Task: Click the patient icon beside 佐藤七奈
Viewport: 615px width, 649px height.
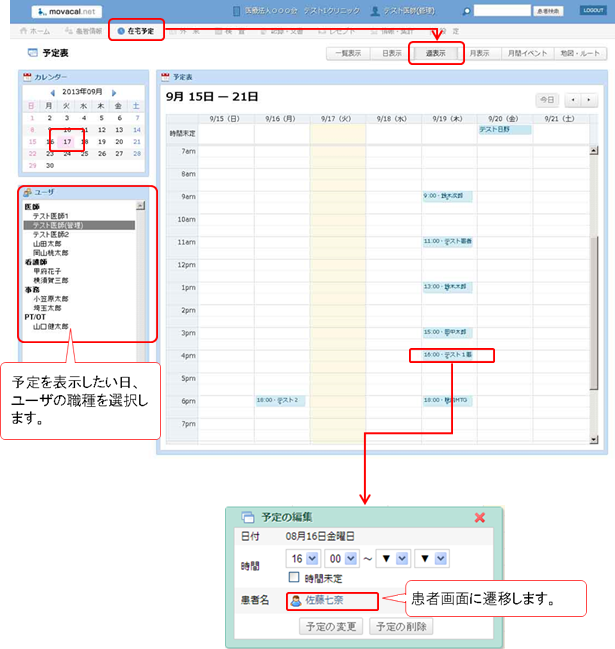Action: [x=296, y=601]
